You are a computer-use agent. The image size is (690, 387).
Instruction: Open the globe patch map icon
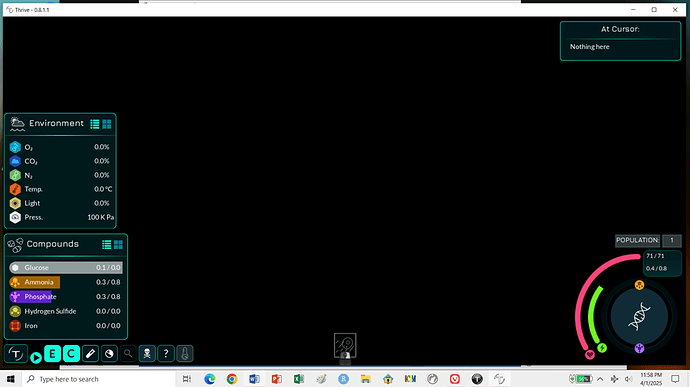click(109, 354)
